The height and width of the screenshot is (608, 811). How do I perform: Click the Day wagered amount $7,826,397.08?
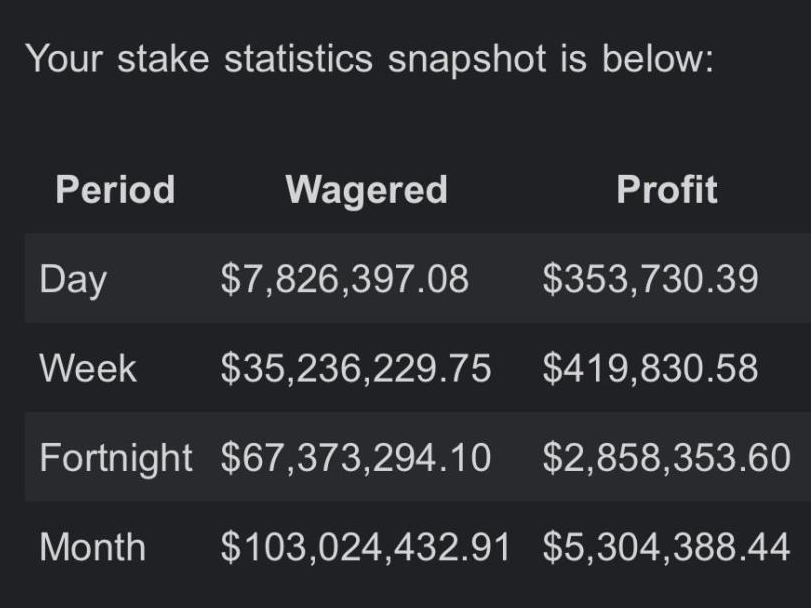tap(344, 280)
